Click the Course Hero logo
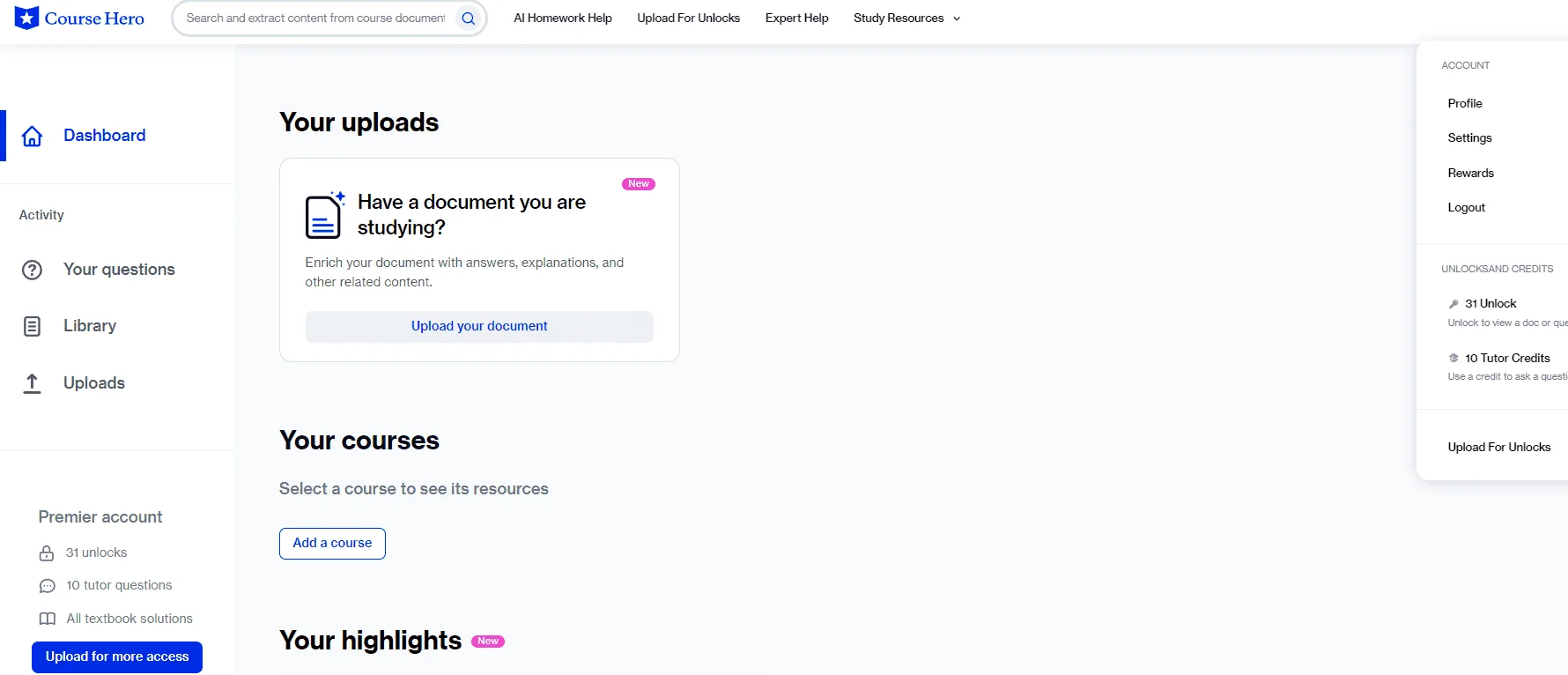 click(79, 18)
